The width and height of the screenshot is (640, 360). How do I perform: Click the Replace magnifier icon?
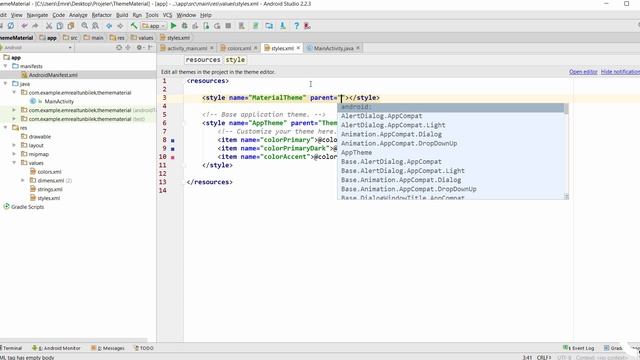click(x=95, y=26)
